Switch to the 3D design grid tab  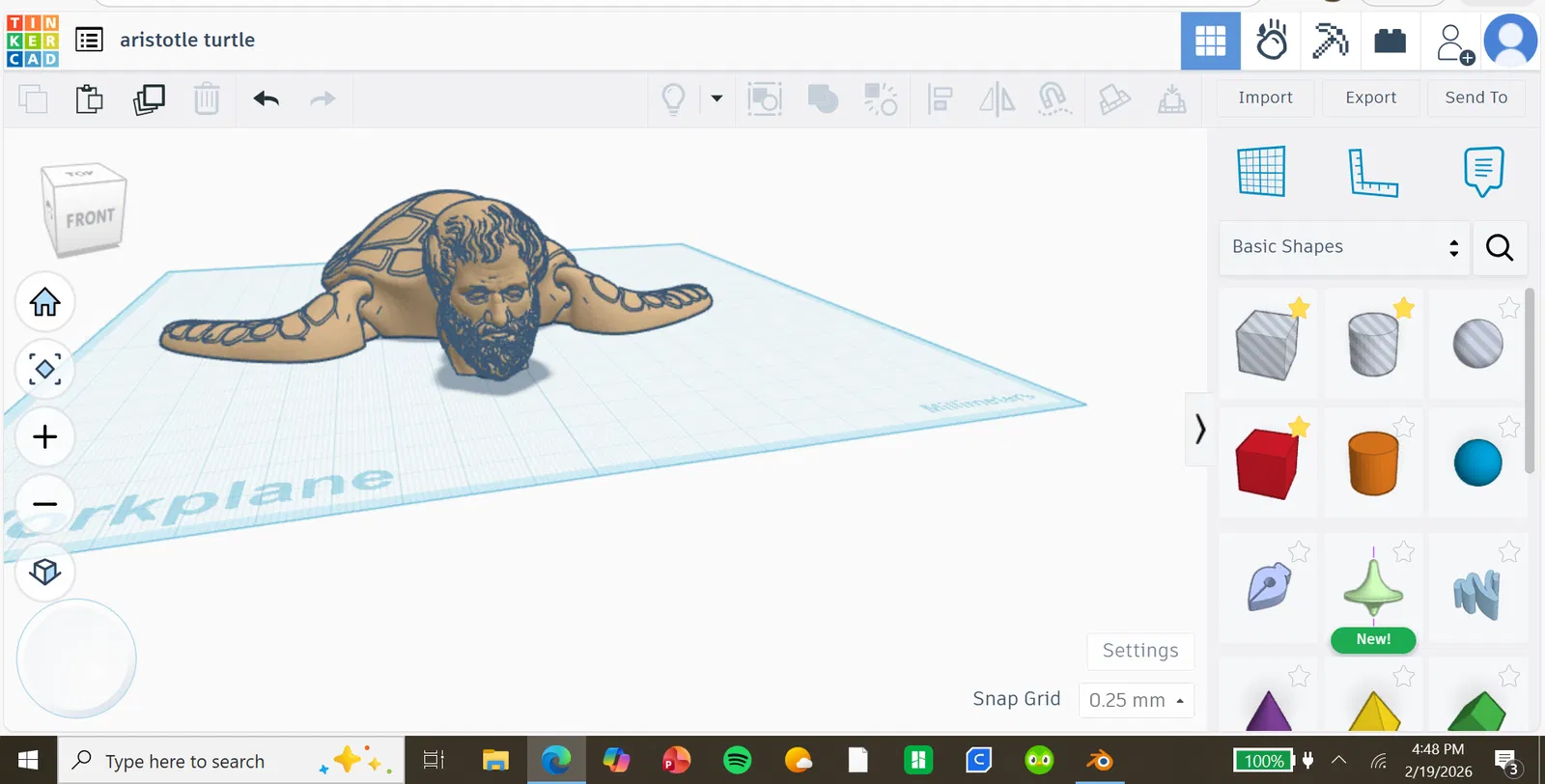pos(1211,41)
